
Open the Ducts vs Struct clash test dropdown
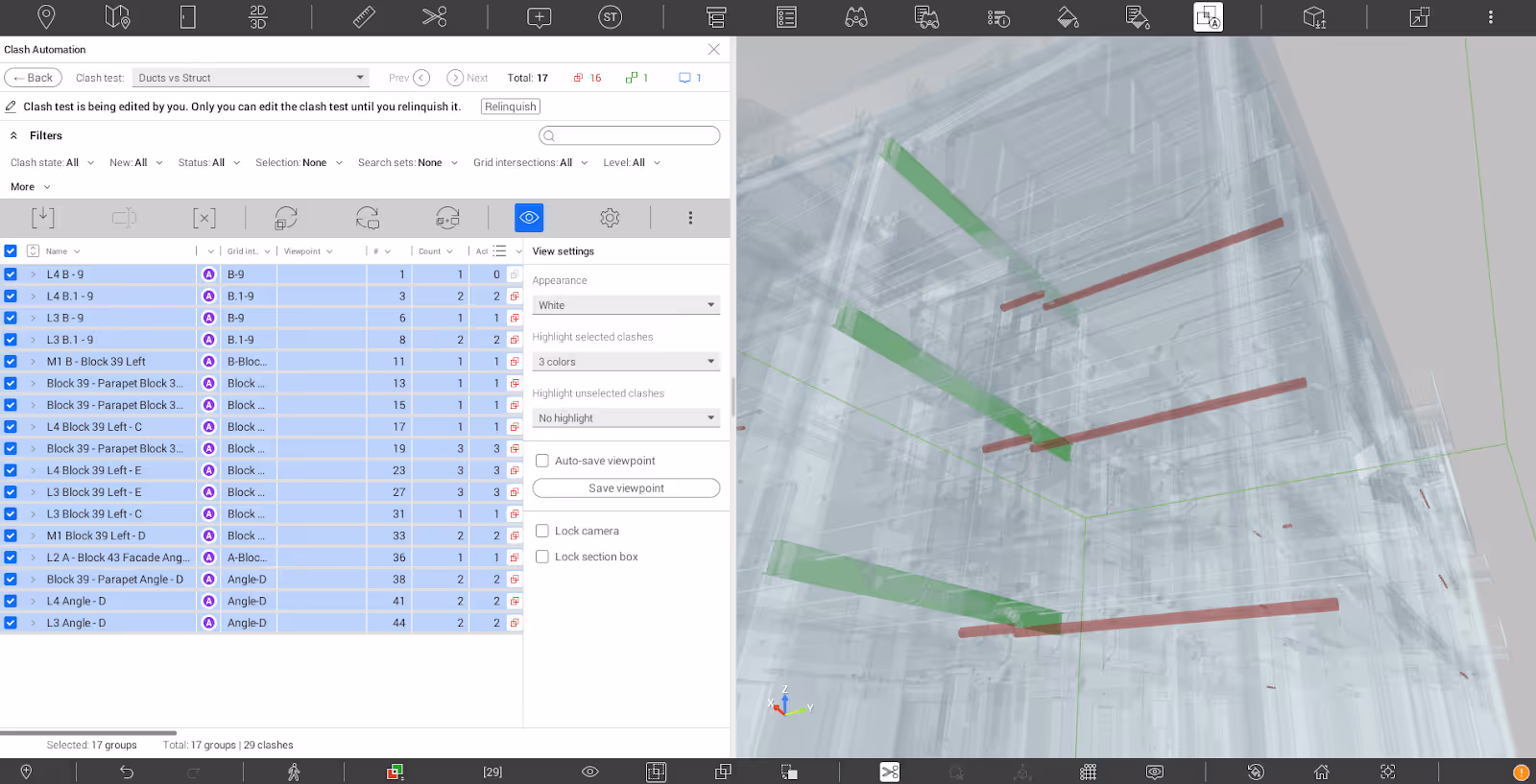(252, 78)
